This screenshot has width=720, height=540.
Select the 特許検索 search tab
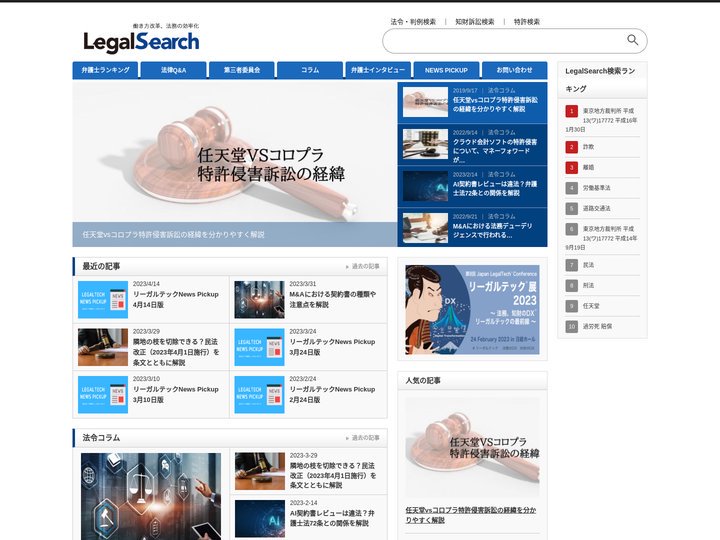click(527, 22)
